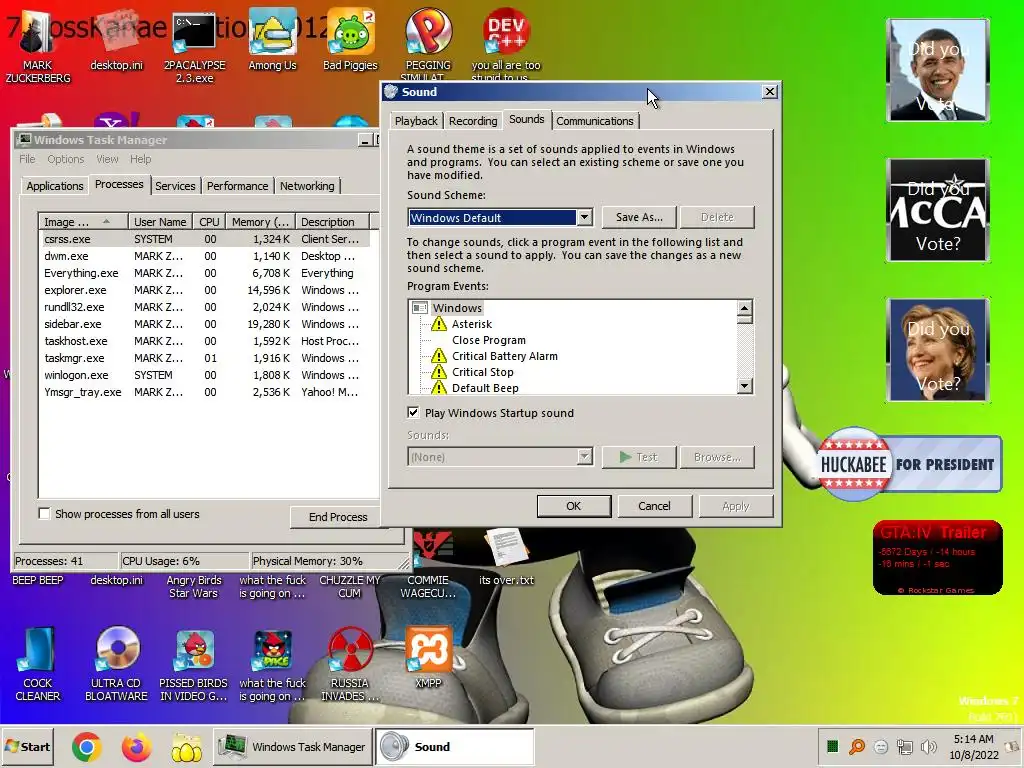Click the Dev-C++ desktop shortcut icon
Screen dimensions: 1024x768
[506, 33]
